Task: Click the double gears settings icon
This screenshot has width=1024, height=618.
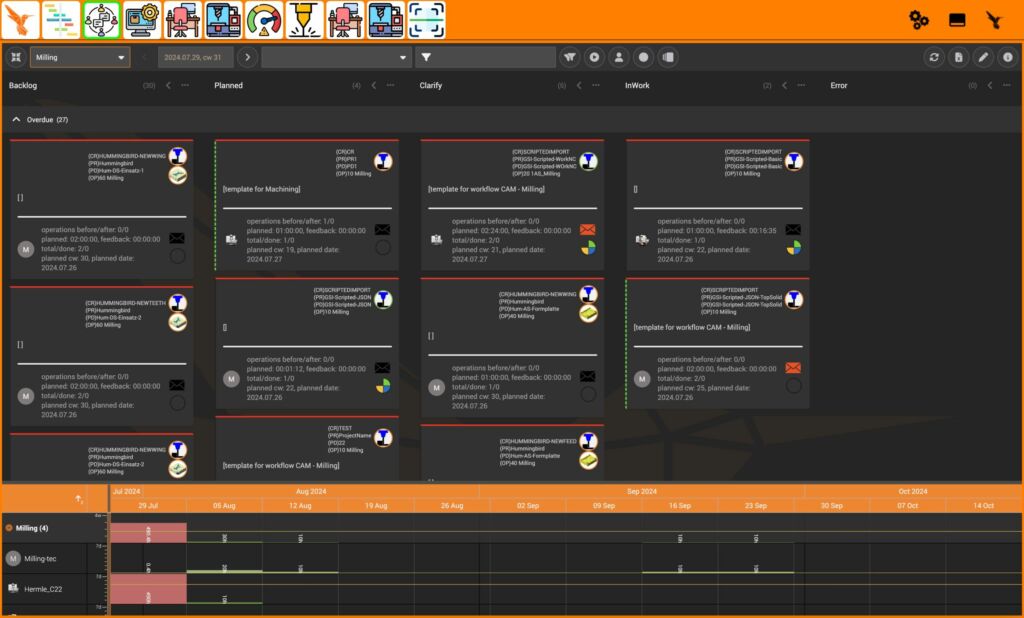Action: click(x=918, y=20)
